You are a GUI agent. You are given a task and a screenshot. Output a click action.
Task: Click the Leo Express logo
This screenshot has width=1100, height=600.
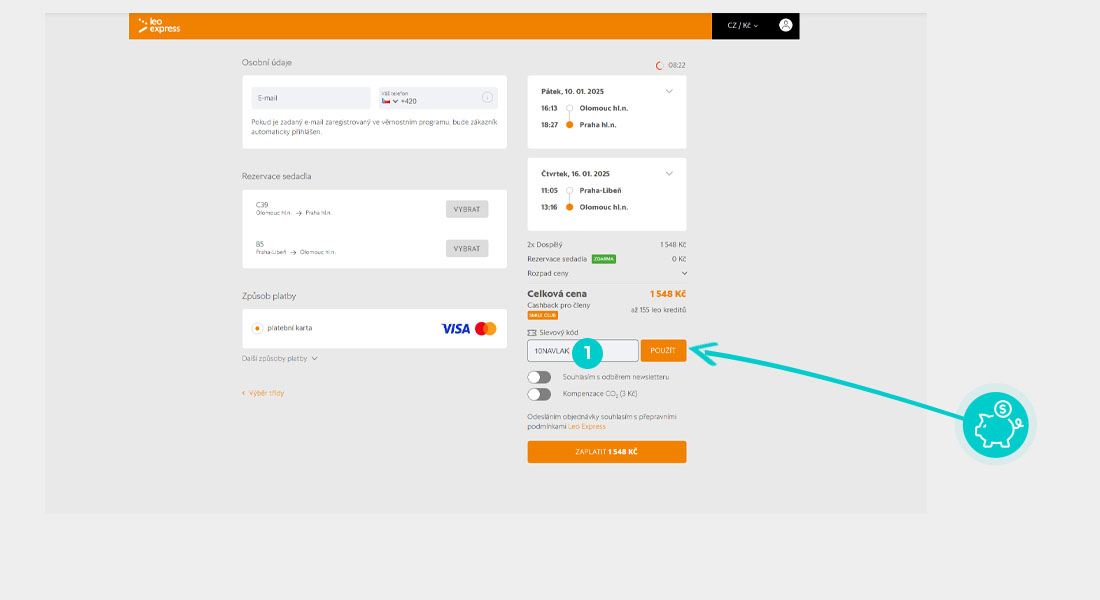[x=159, y=26]
